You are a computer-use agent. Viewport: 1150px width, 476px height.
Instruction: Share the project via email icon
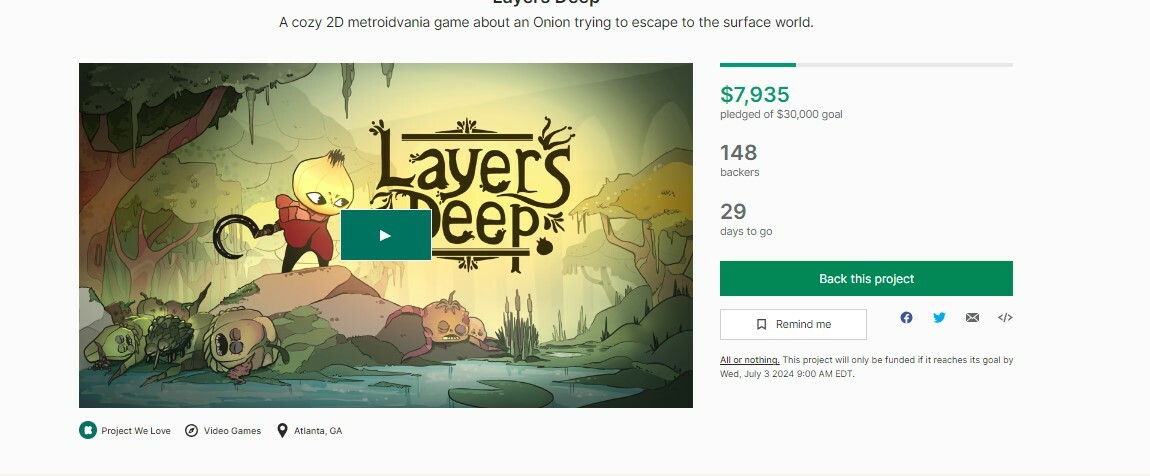coord(972,318)
